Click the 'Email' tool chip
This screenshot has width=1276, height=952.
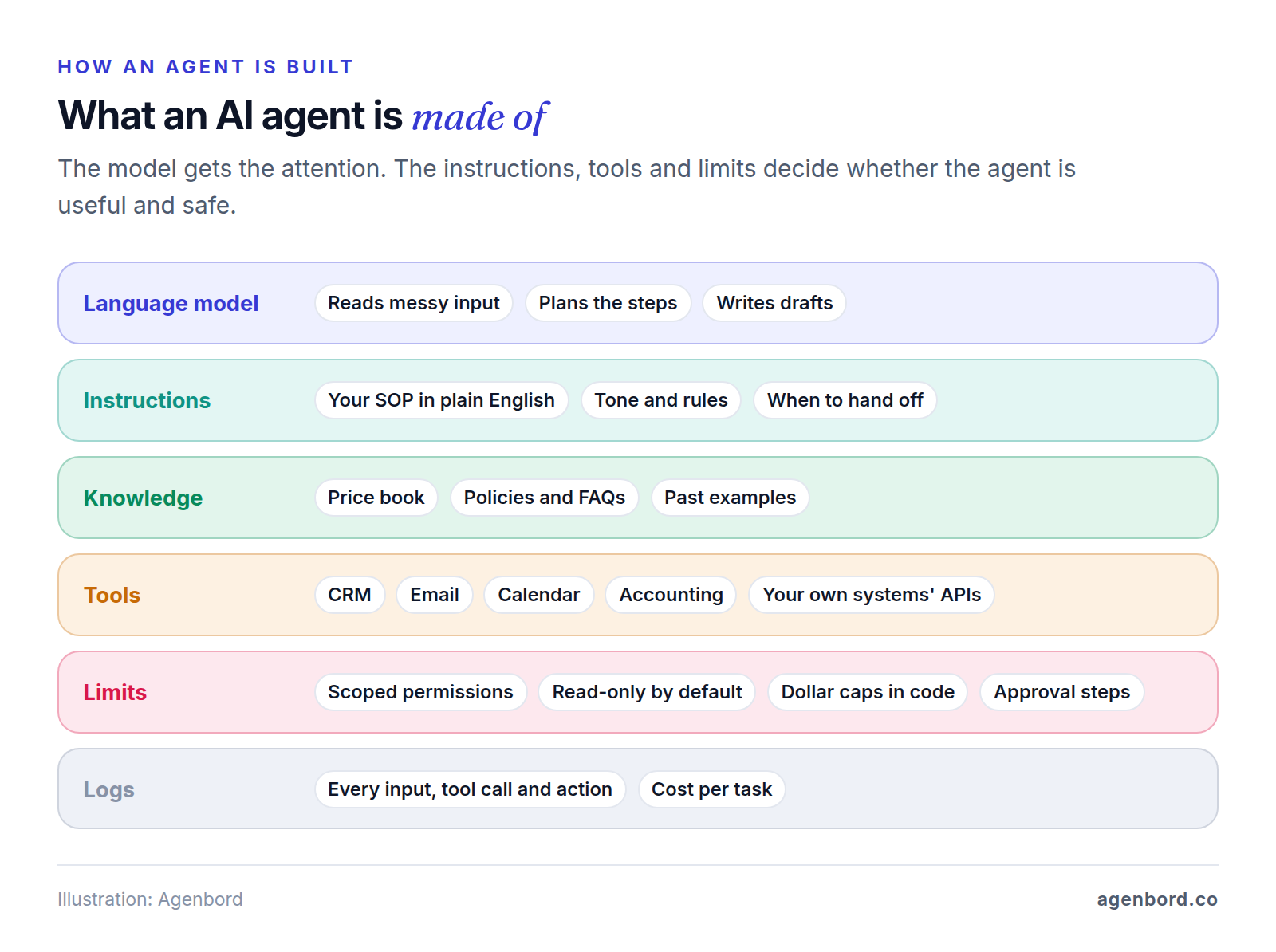[435, 595]
